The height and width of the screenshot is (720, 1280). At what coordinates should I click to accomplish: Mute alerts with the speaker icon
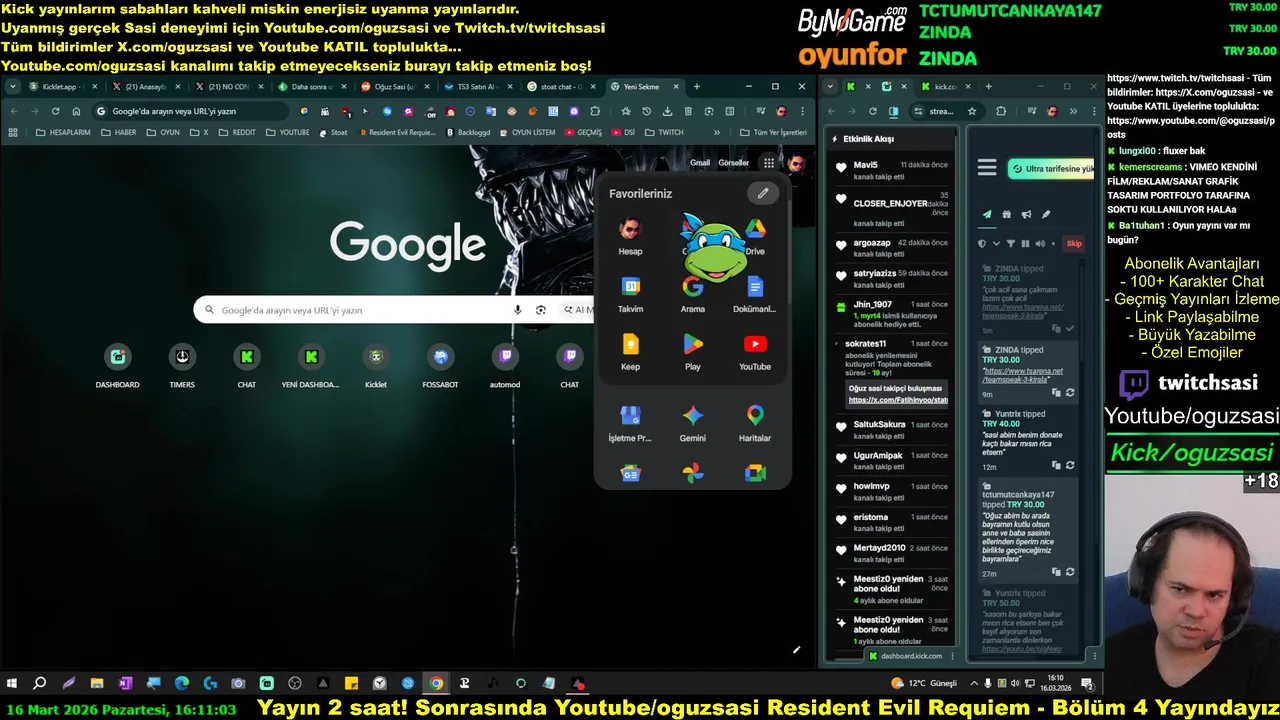click(x=1039, y=243)
